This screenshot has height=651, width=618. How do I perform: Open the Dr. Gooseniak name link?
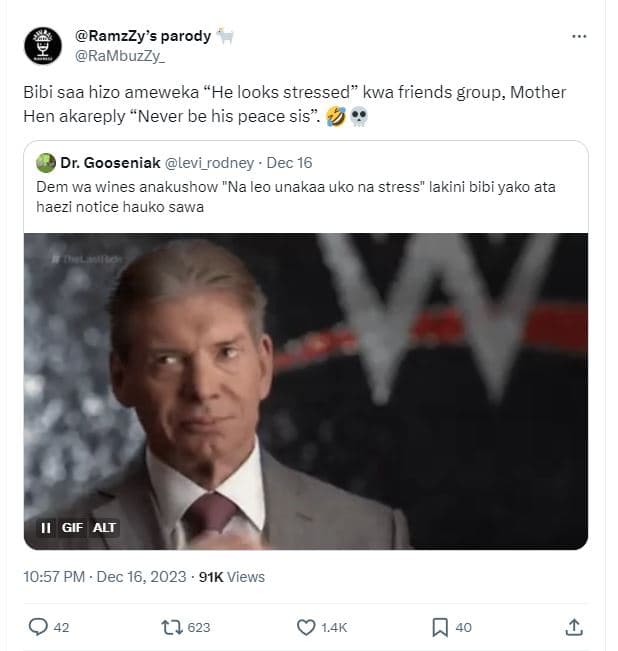[107, 162]
